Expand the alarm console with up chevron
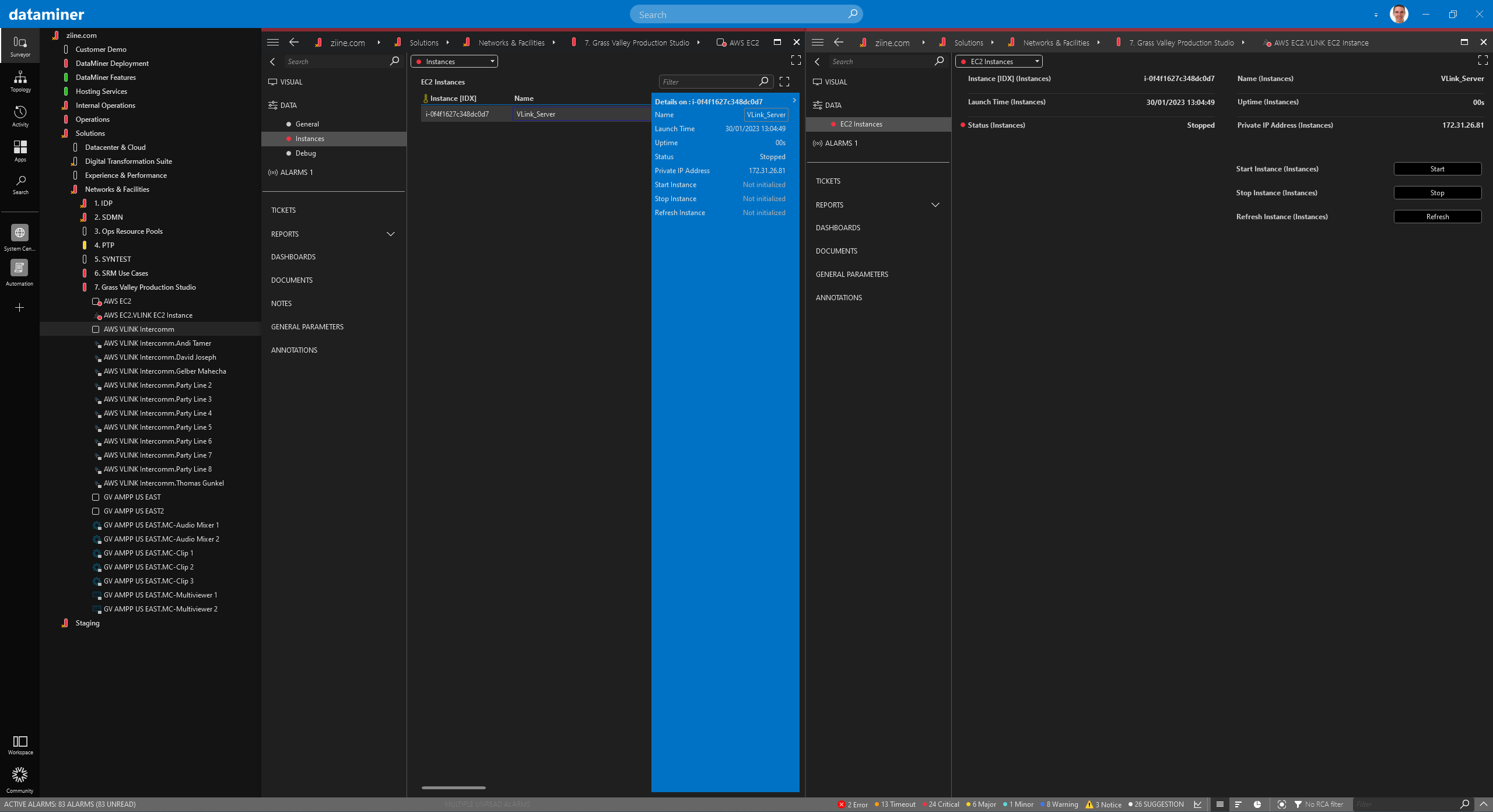The height and width of the screenshot is (812, 1493). [1484, 804]
